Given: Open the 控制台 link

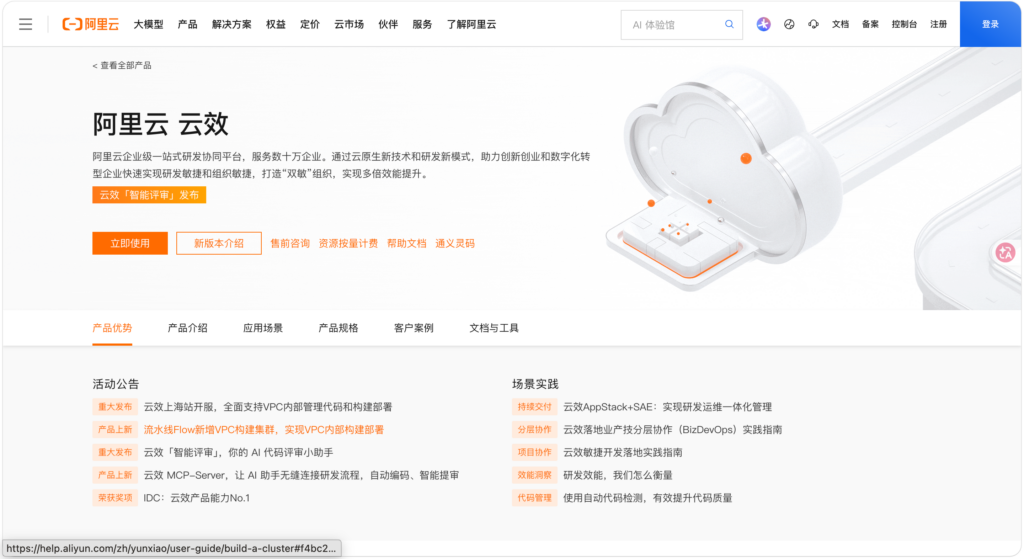Looking at the screenshot, I should pyautogui.click(x=904, y=24).
